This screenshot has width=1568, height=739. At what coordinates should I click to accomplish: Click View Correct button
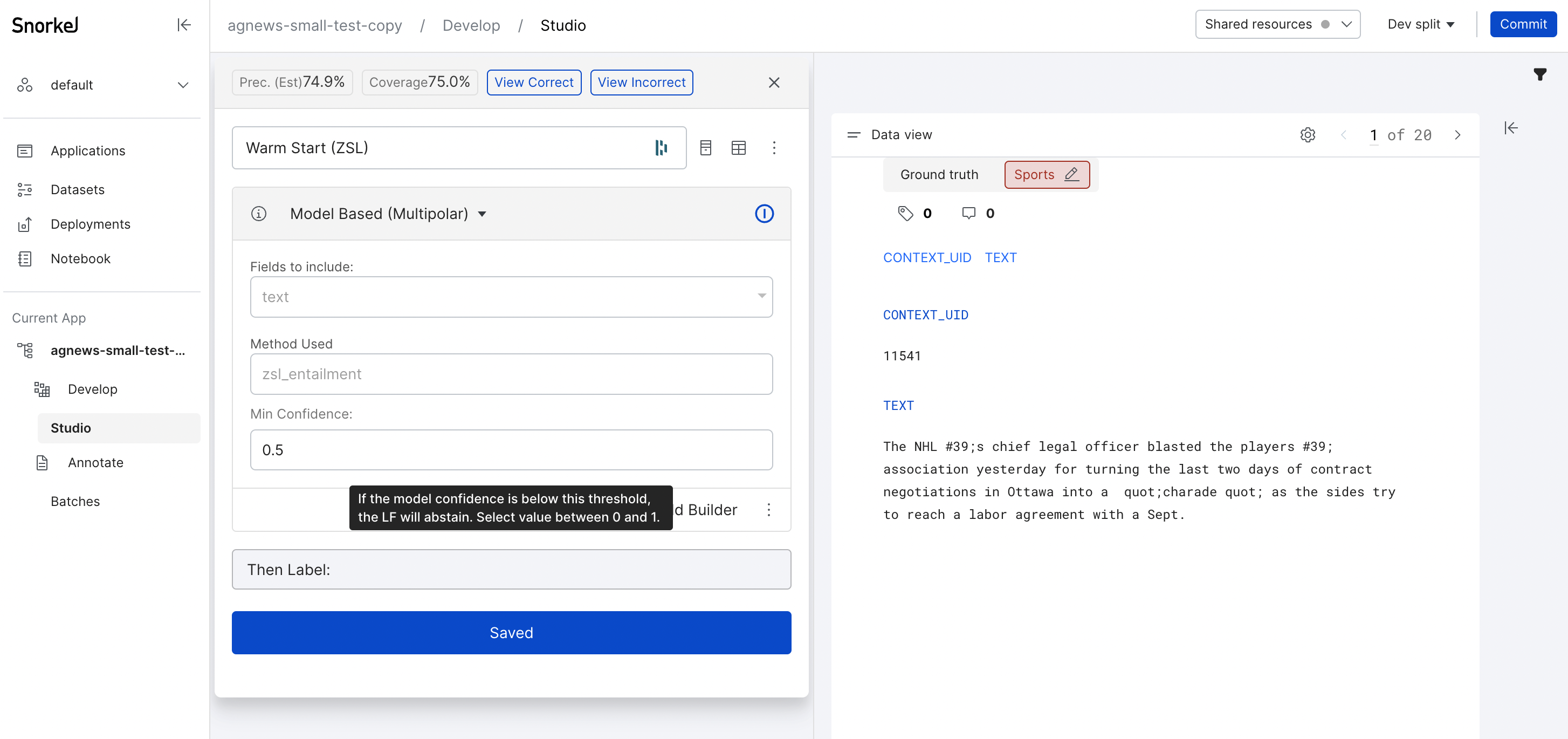click(x=534, y=82)
